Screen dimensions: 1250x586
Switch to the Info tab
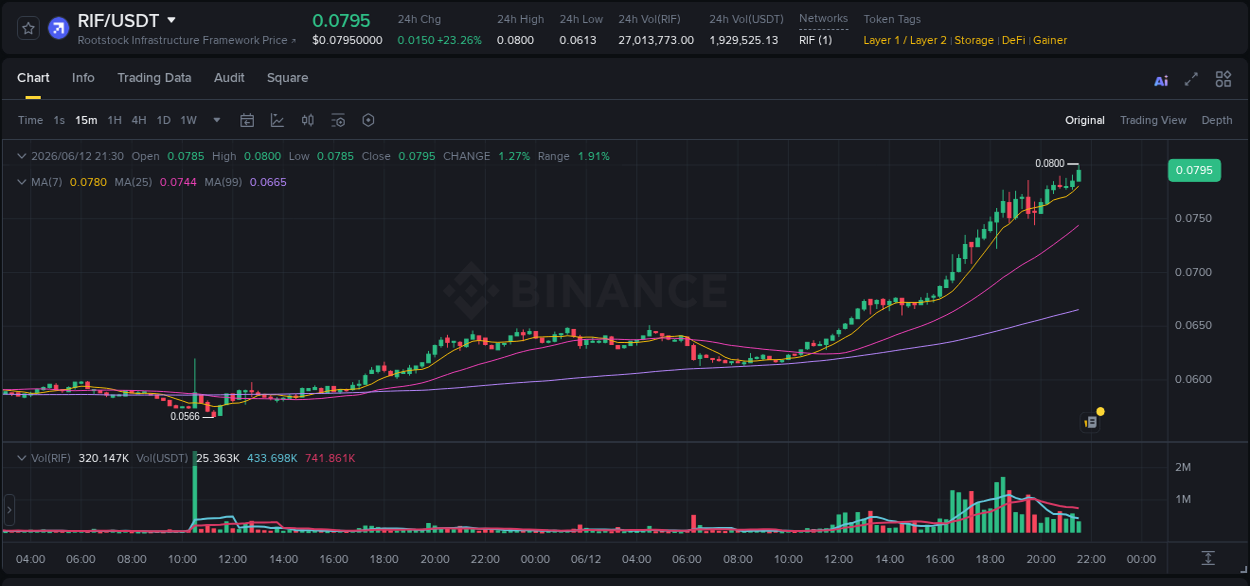[83, 78]
